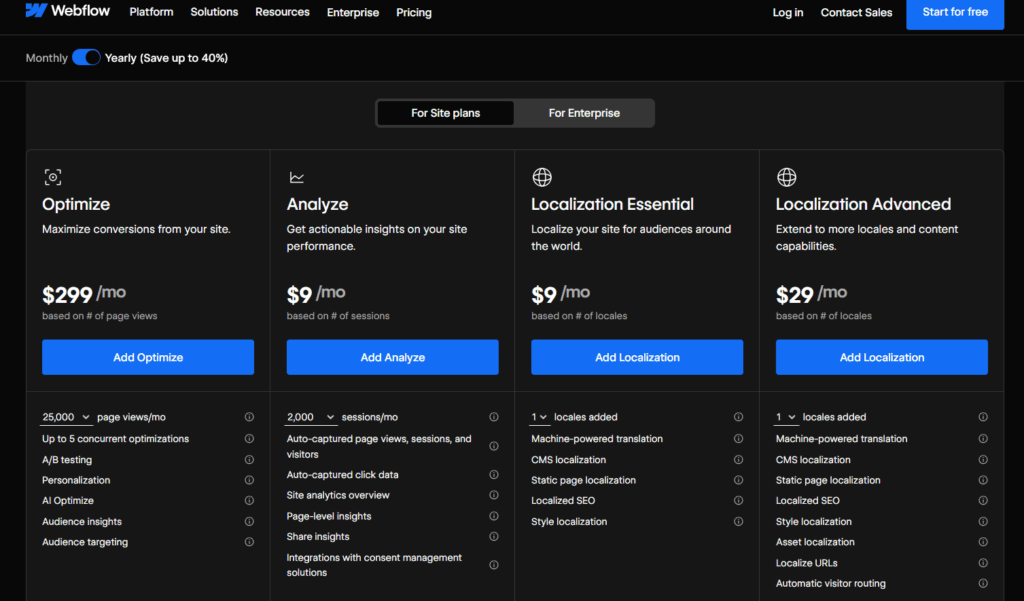Screen dimensions: 1024x601
Task: Show info for consent management integrations
Action: (494, 565)
